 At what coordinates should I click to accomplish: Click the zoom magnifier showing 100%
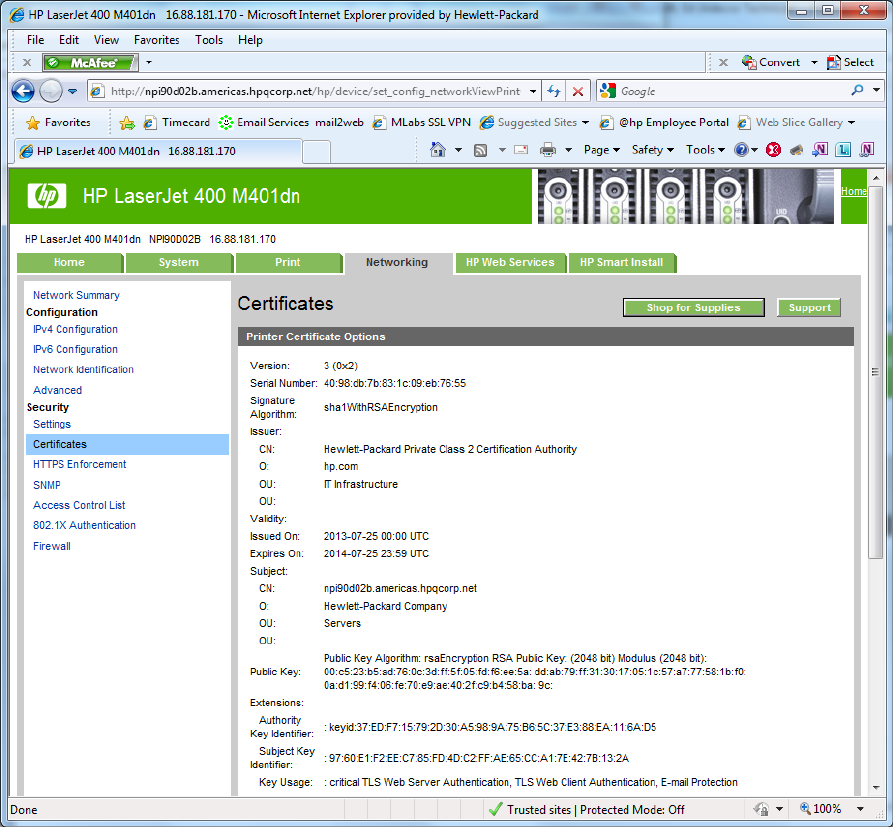point(821,809)
